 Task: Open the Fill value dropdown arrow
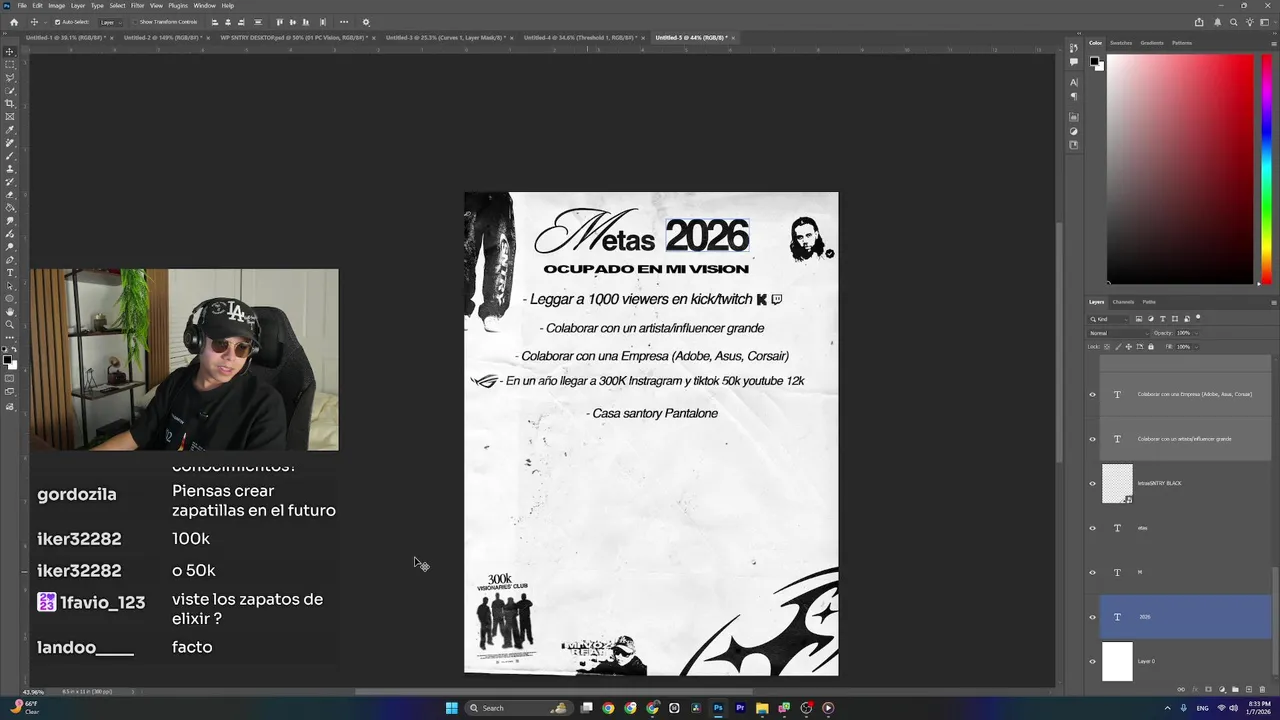(1194, 347)
